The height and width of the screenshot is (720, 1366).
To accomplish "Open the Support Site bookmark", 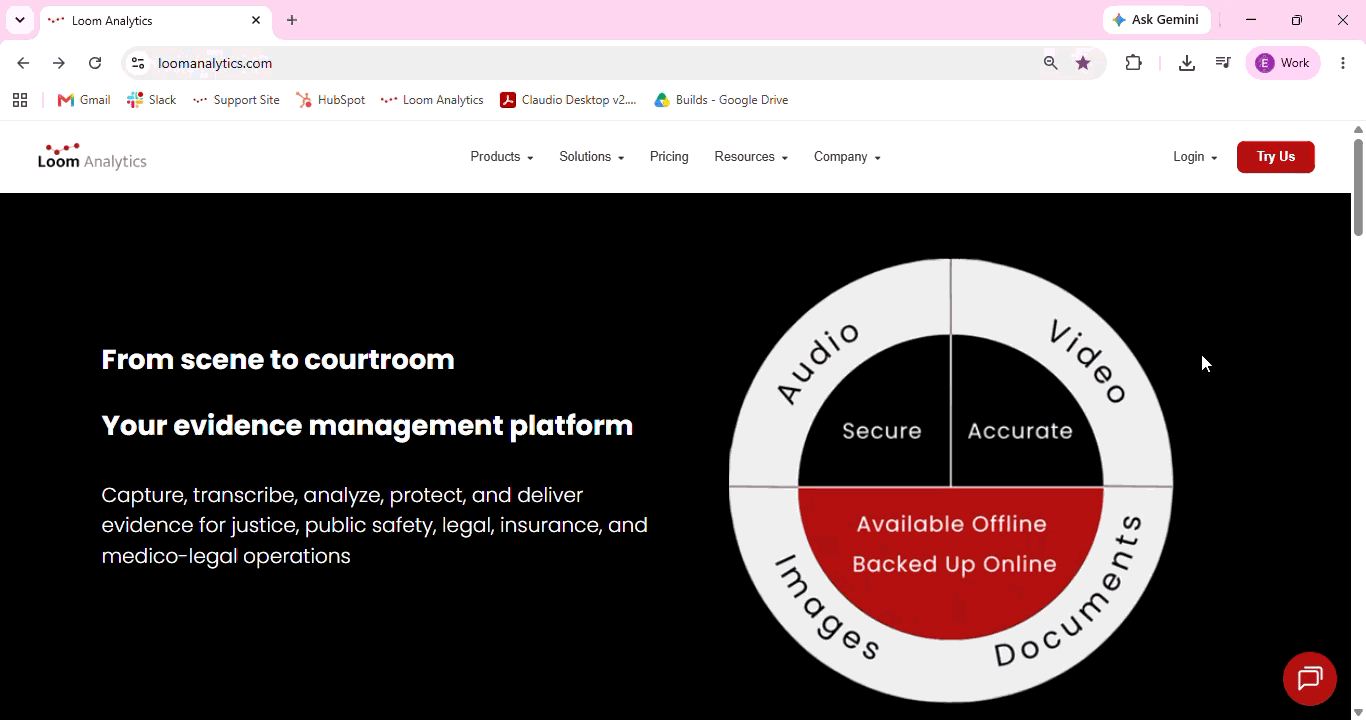I will [236, 100].
